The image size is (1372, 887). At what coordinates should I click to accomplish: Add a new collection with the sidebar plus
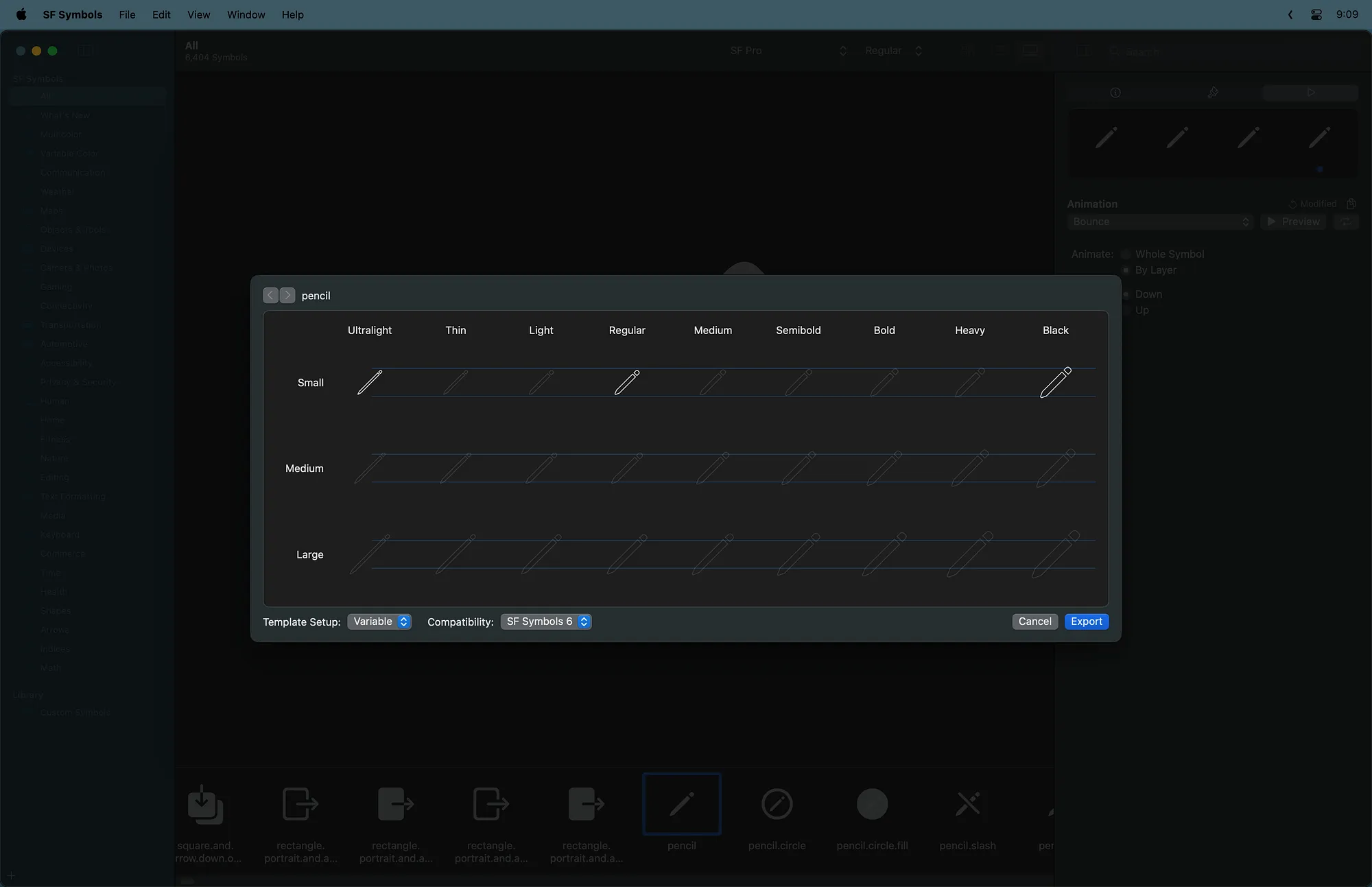(x=11, y=875)
